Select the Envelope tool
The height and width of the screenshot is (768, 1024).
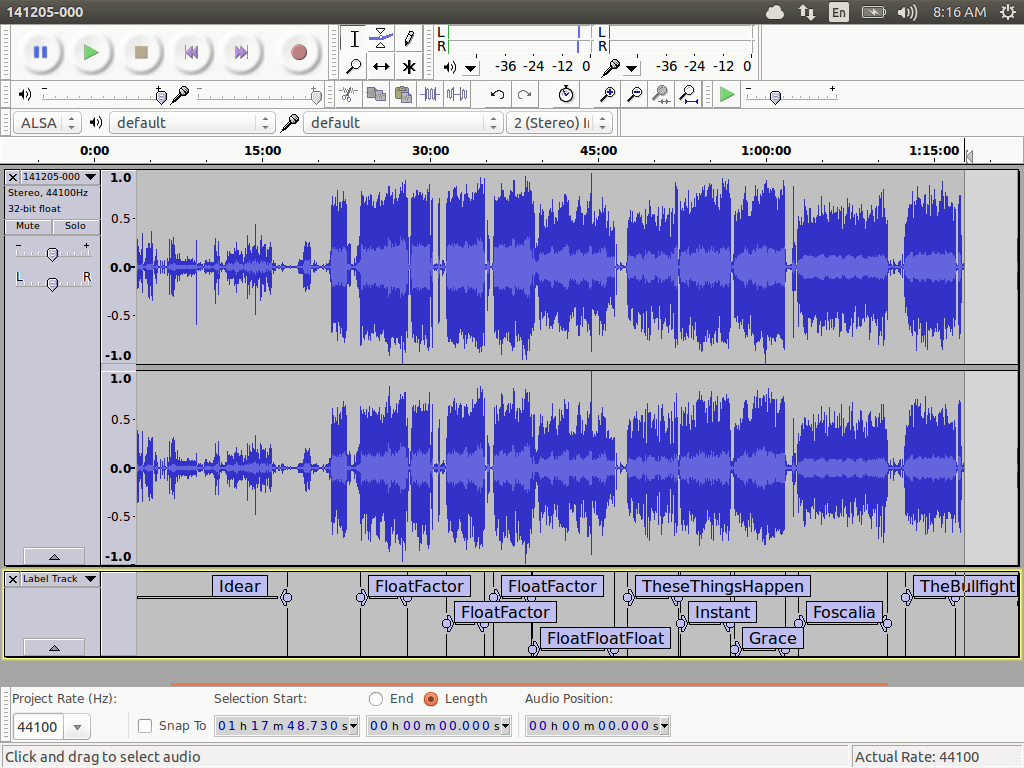tap(381, 39)
